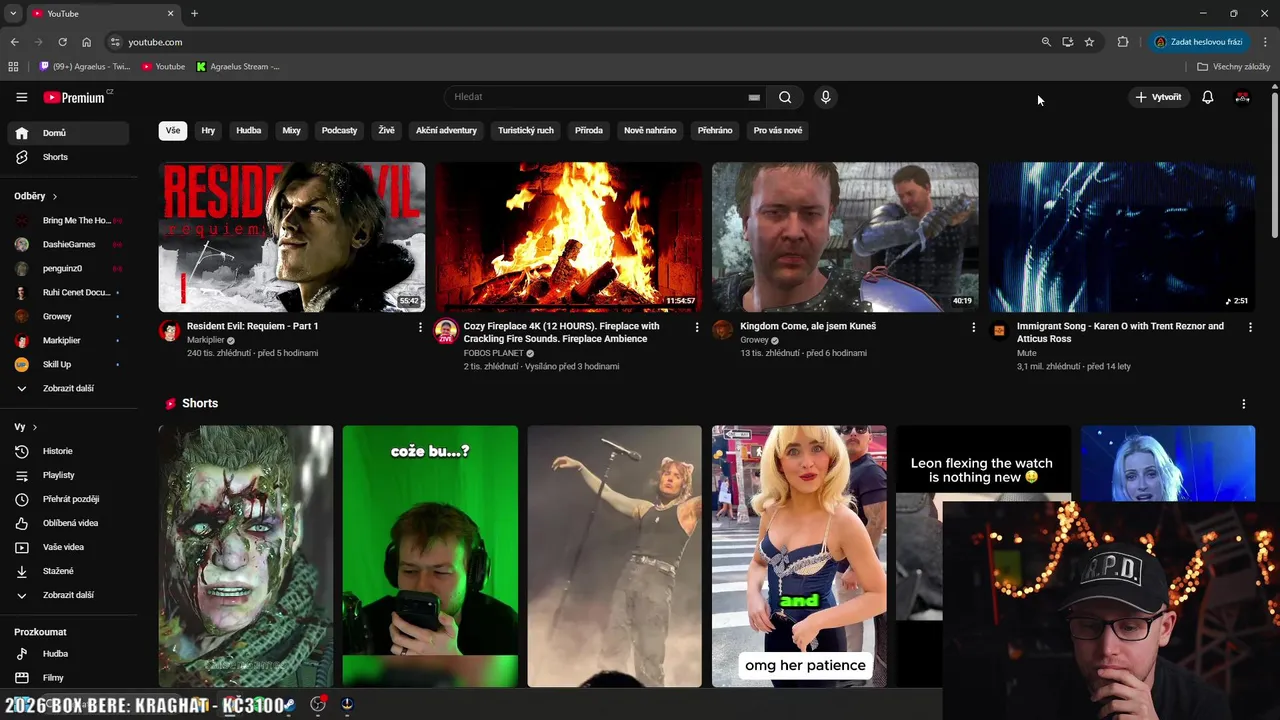
Task: Select the Přehráno filter chip
Action: (715, 130)
